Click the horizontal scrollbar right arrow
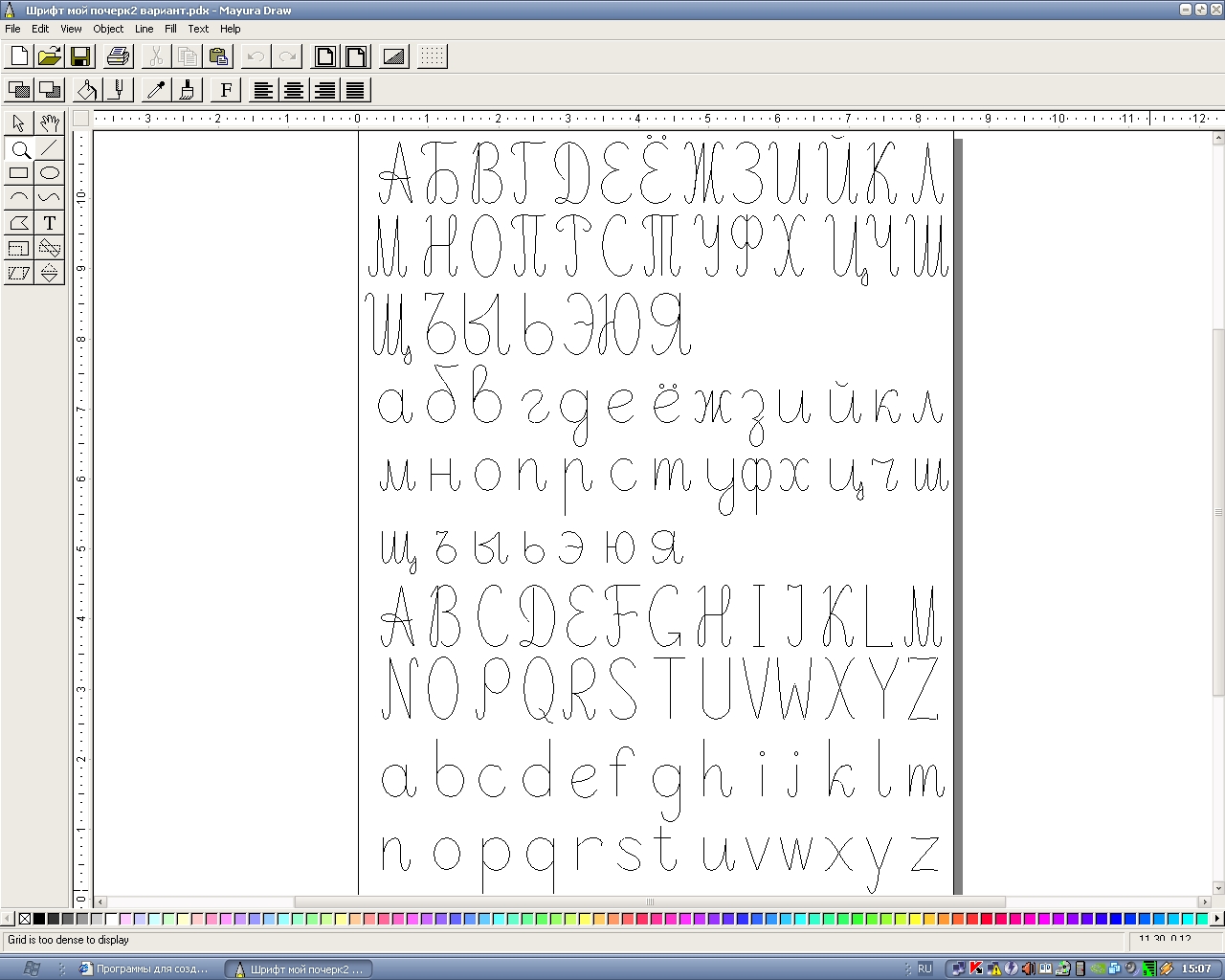This screenshot has width=1225, height=980. tap(1205, 902)
